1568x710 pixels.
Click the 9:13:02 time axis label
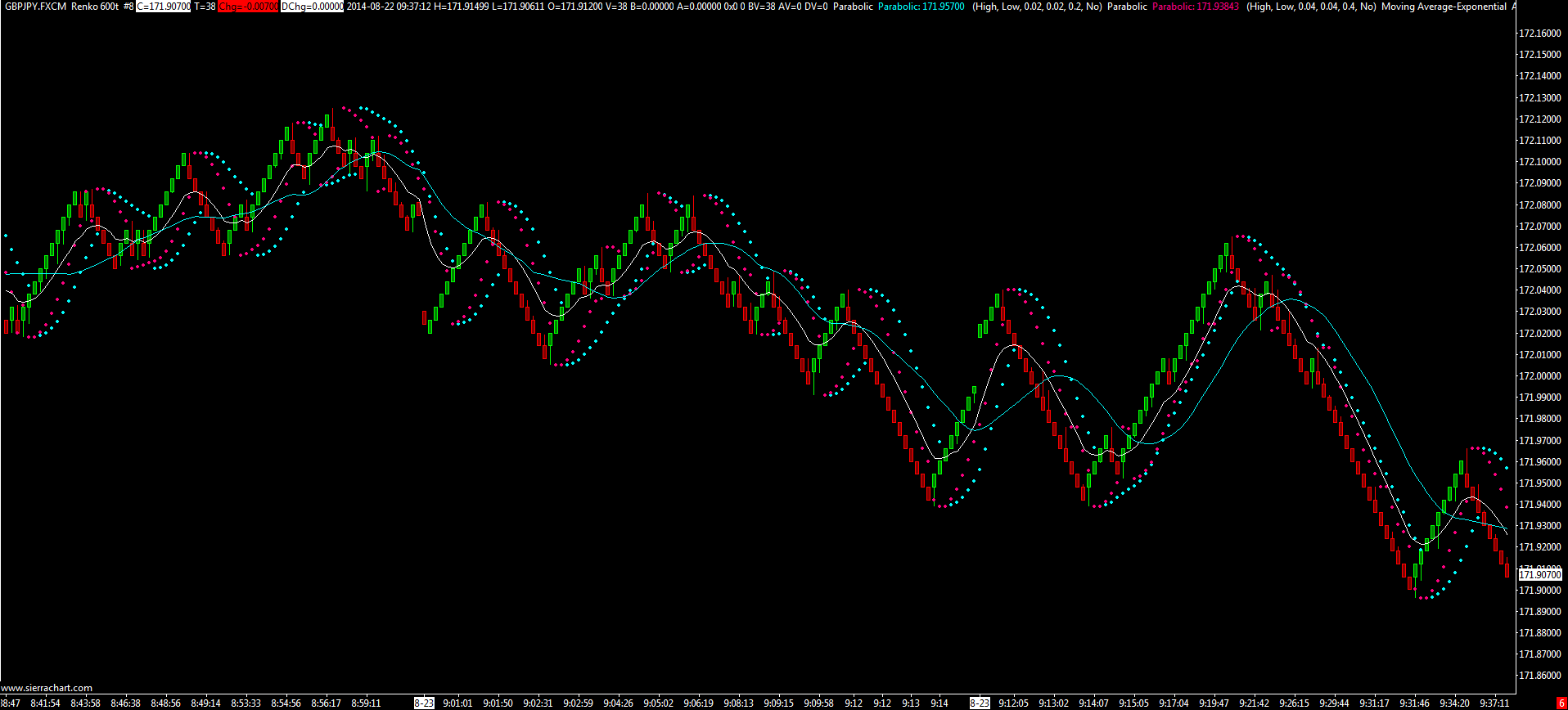coord(1054,703)
